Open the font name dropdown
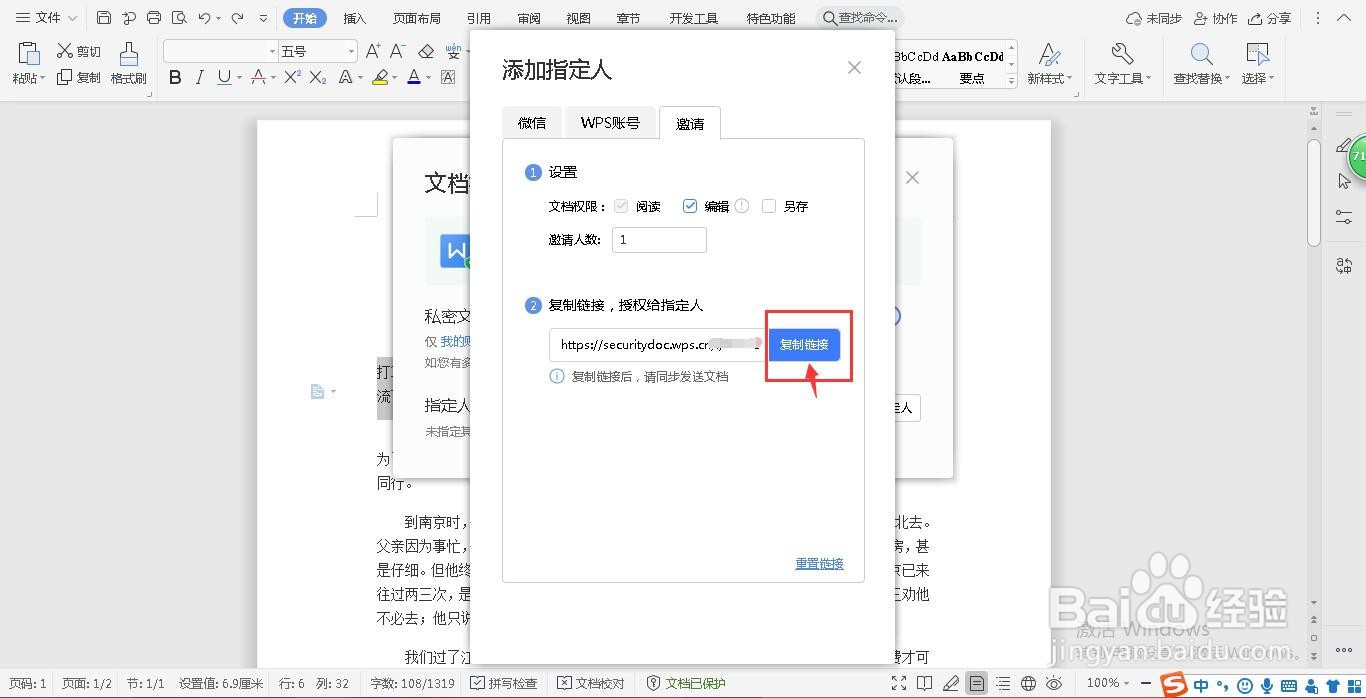This screenshot has height=698, width=1366. pyautogui.click(x=272, y=51)
